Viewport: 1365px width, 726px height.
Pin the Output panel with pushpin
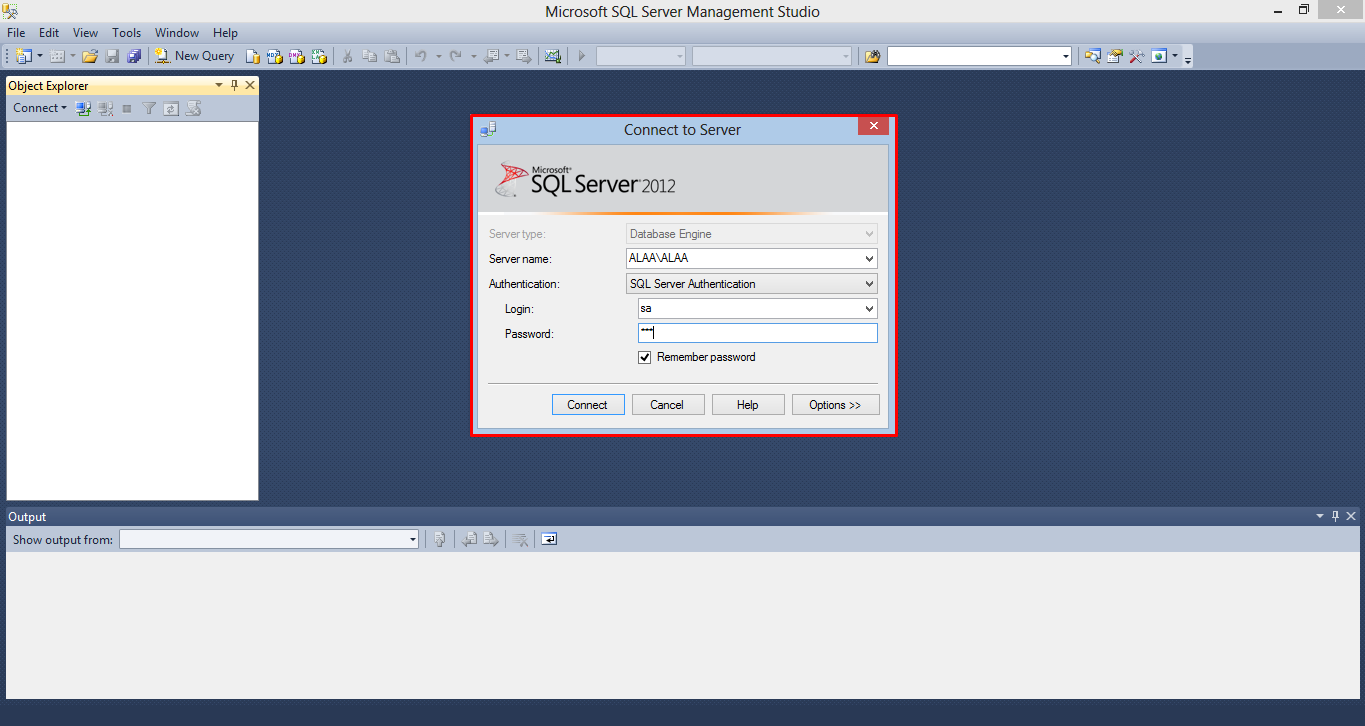click(1335, 517)
